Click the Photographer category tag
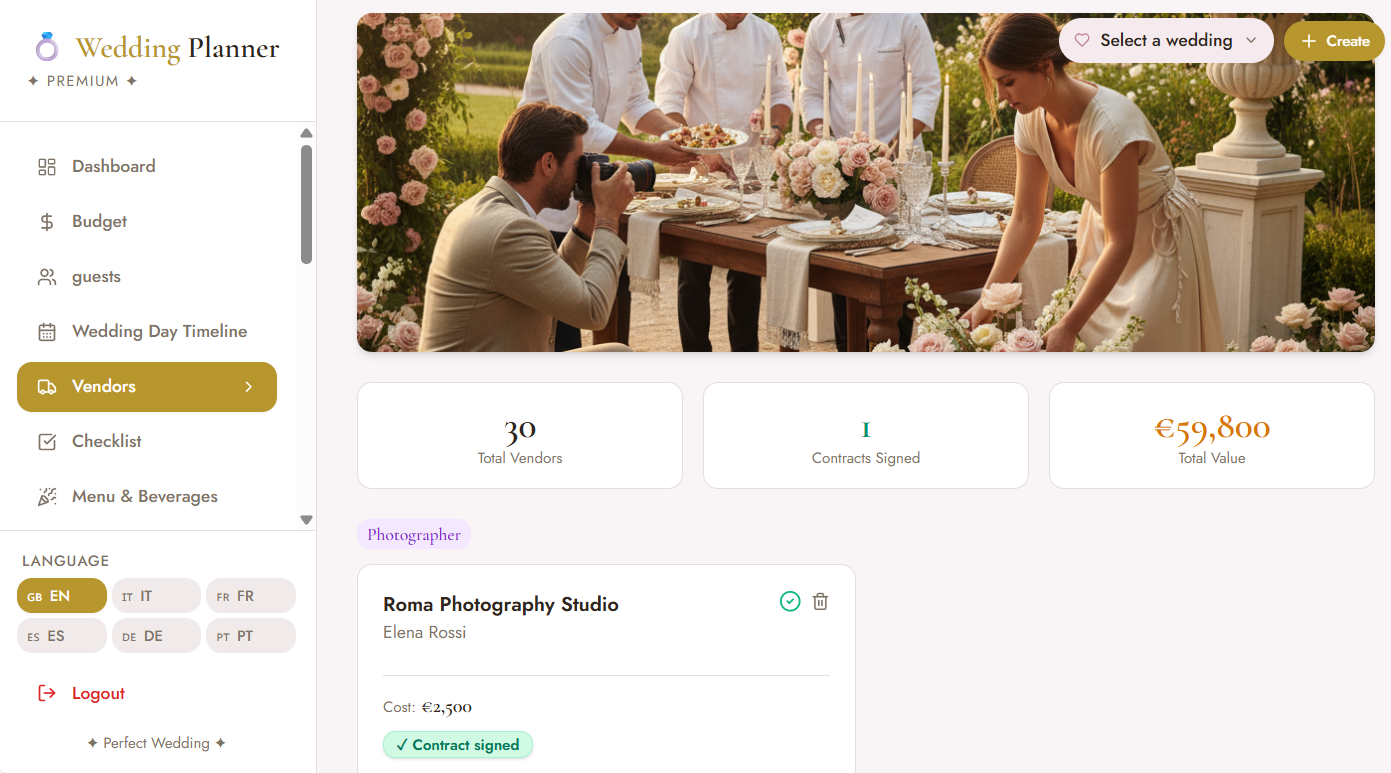The image size is (1391, 773). pos(414,535)
